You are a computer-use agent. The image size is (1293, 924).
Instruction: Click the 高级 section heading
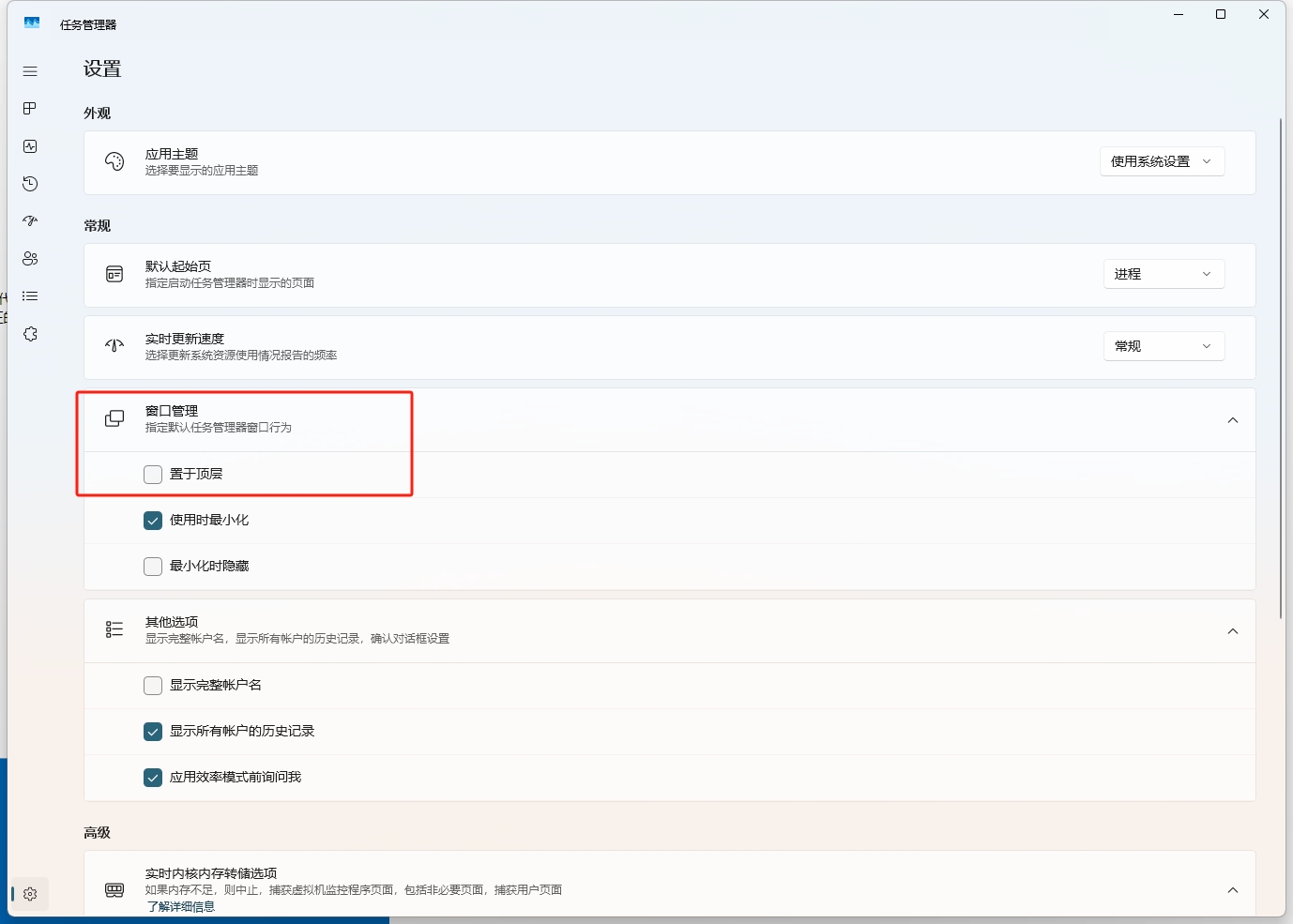(x=98, y=833)
